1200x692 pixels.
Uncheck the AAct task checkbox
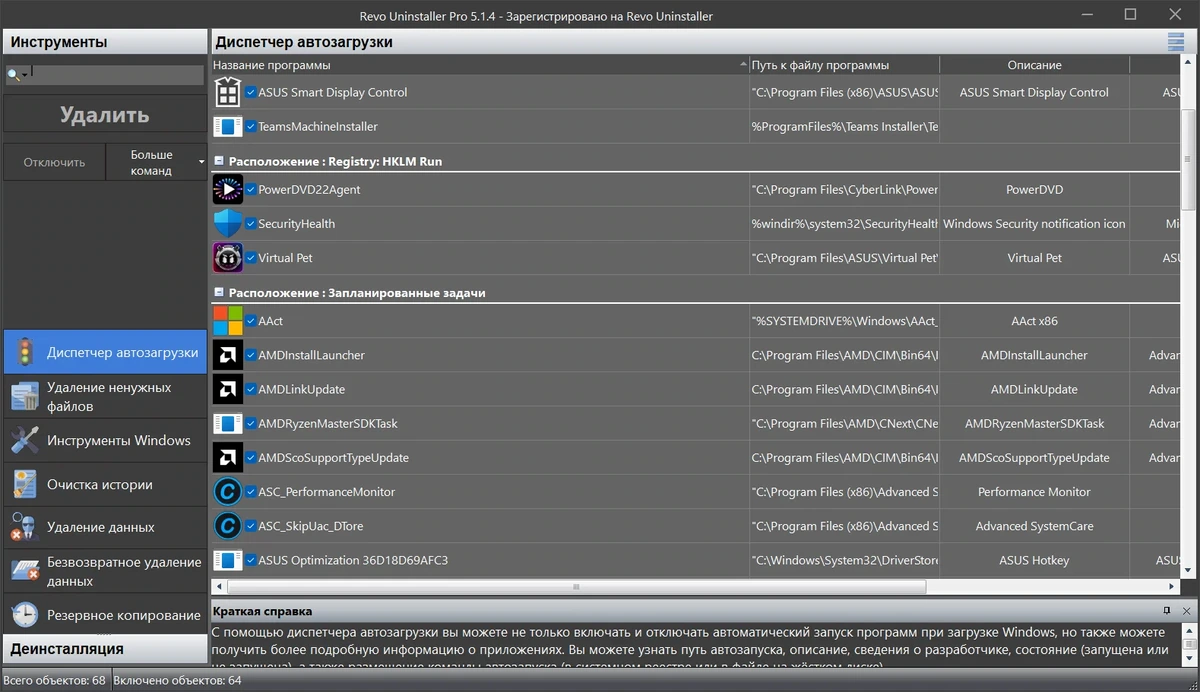pos(251,322)
